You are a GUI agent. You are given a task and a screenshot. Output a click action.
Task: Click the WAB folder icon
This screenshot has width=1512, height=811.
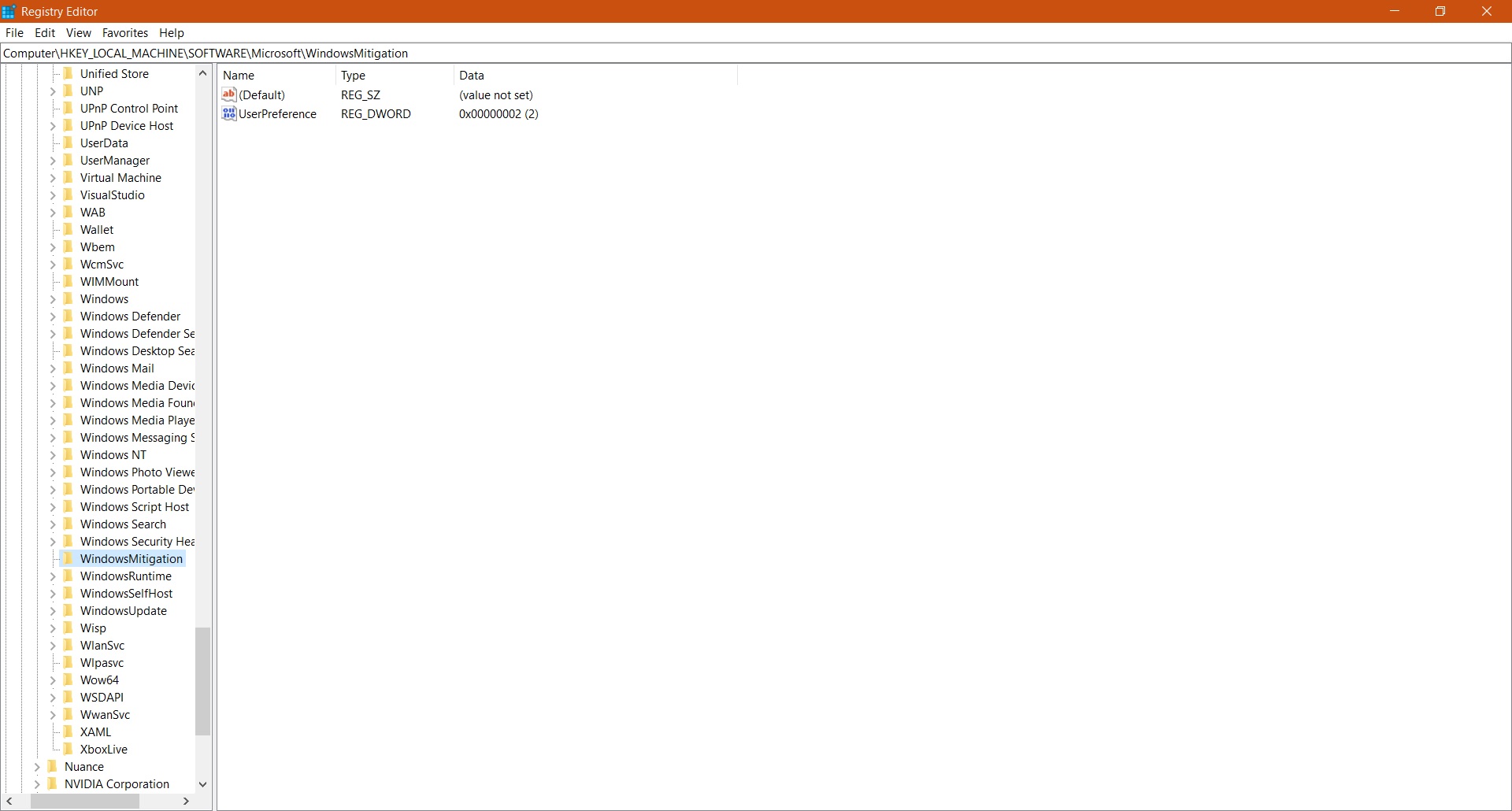pos(68,213)
